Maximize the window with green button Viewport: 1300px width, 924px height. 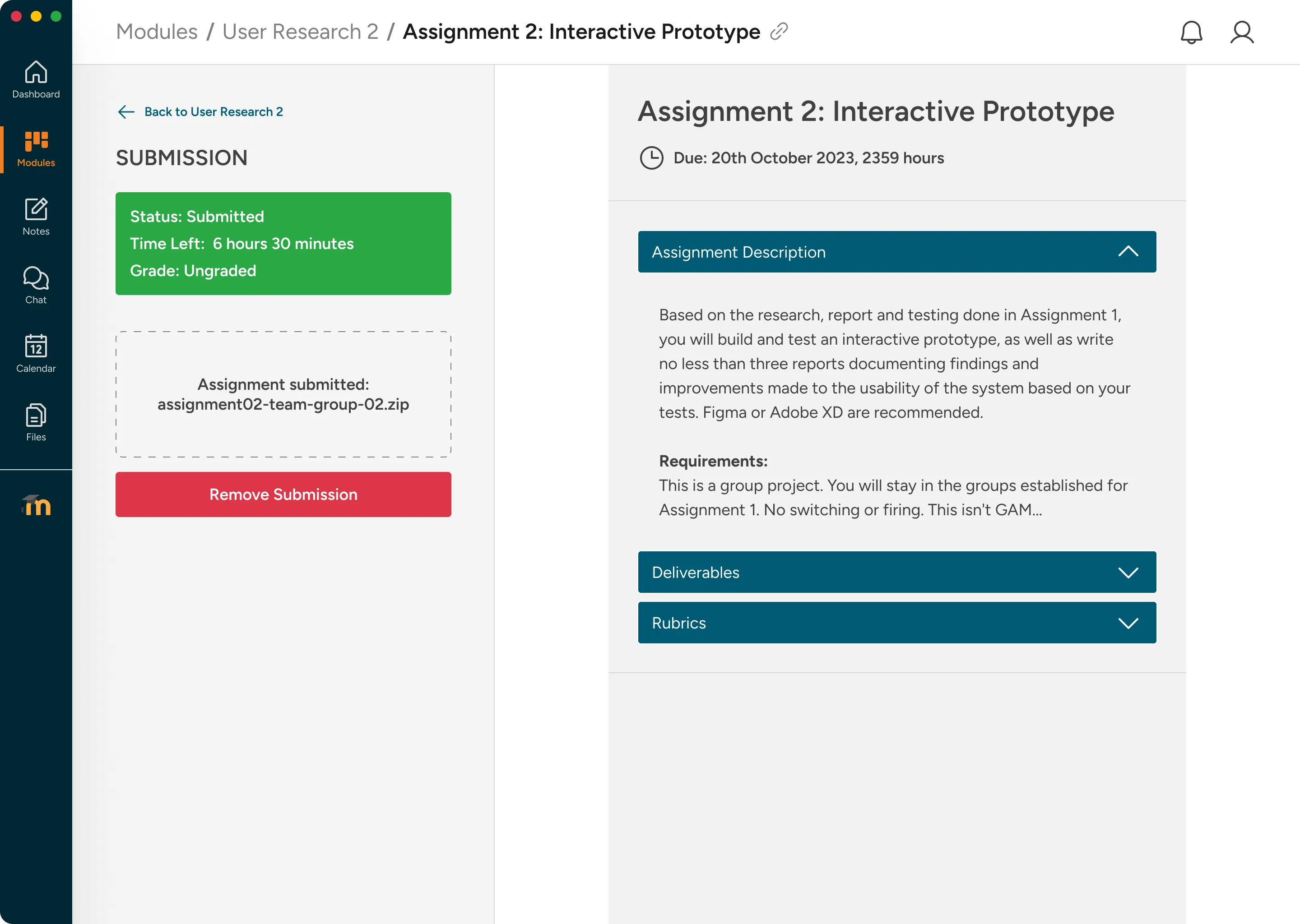(x=56, y=16)
